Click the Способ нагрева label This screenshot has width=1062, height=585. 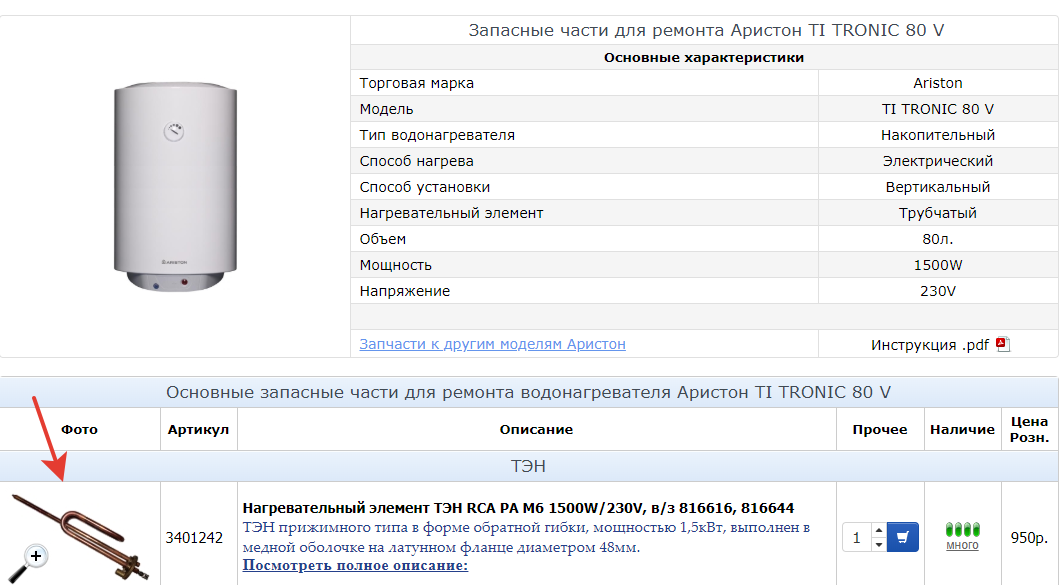[417, 161]
